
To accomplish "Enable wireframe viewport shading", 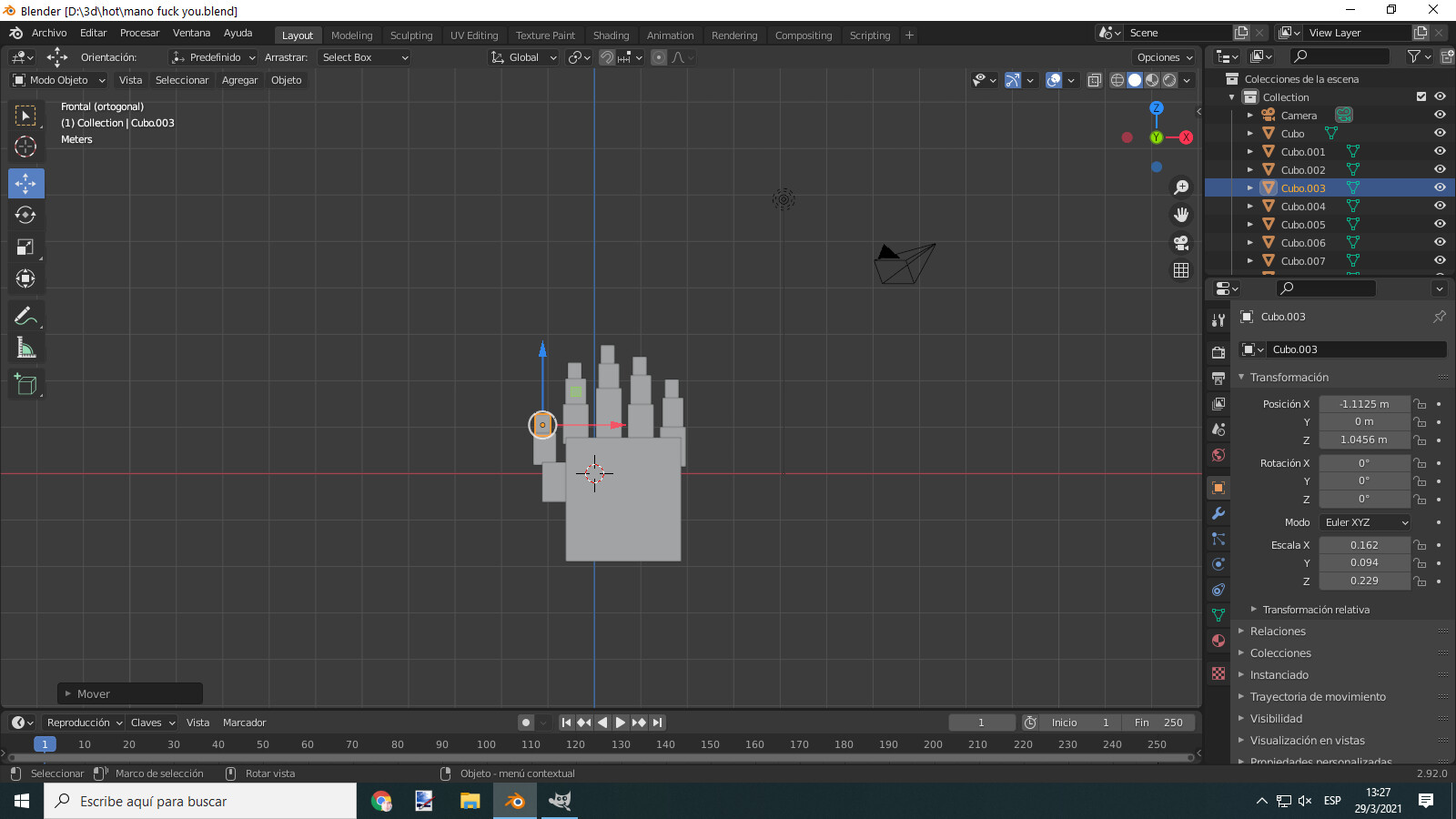I will [1117, 80].
